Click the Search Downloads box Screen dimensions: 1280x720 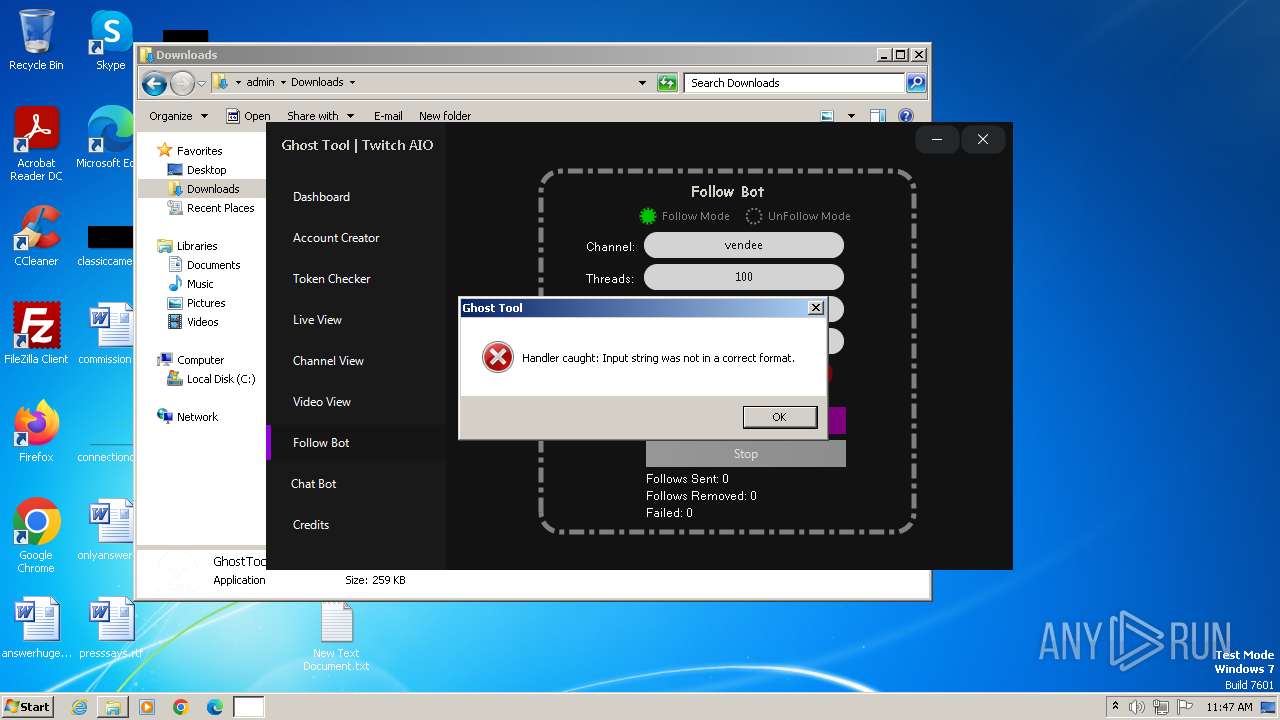795,83
